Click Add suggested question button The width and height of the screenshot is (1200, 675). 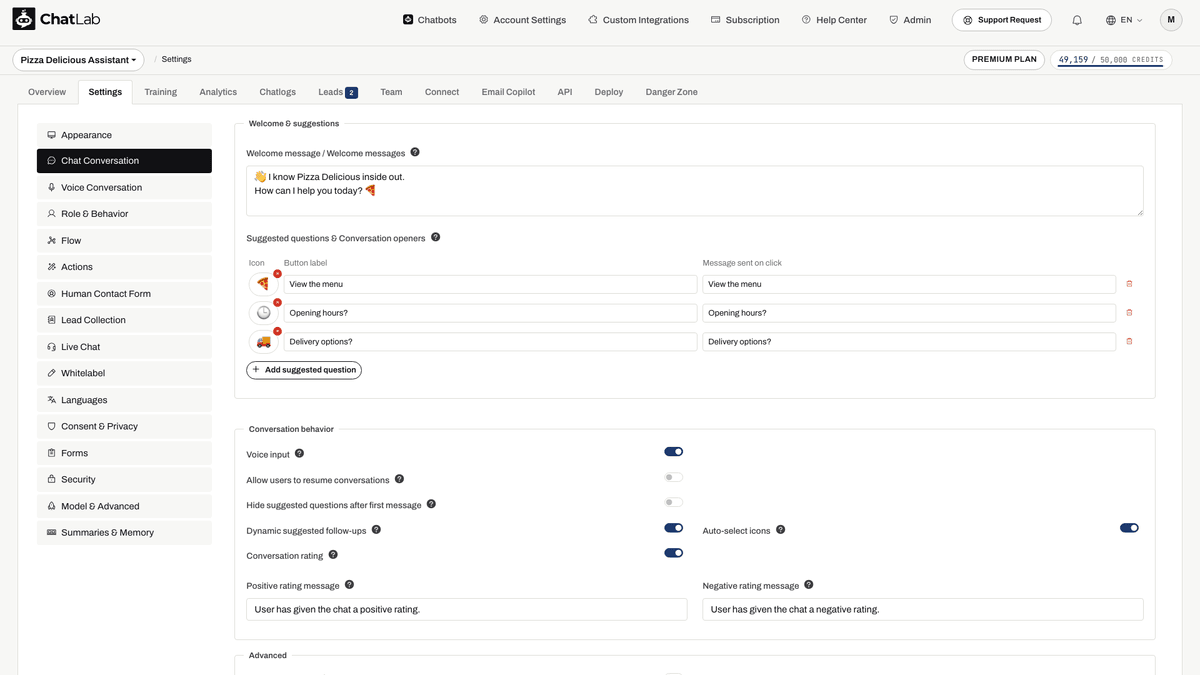click(304, 370)
